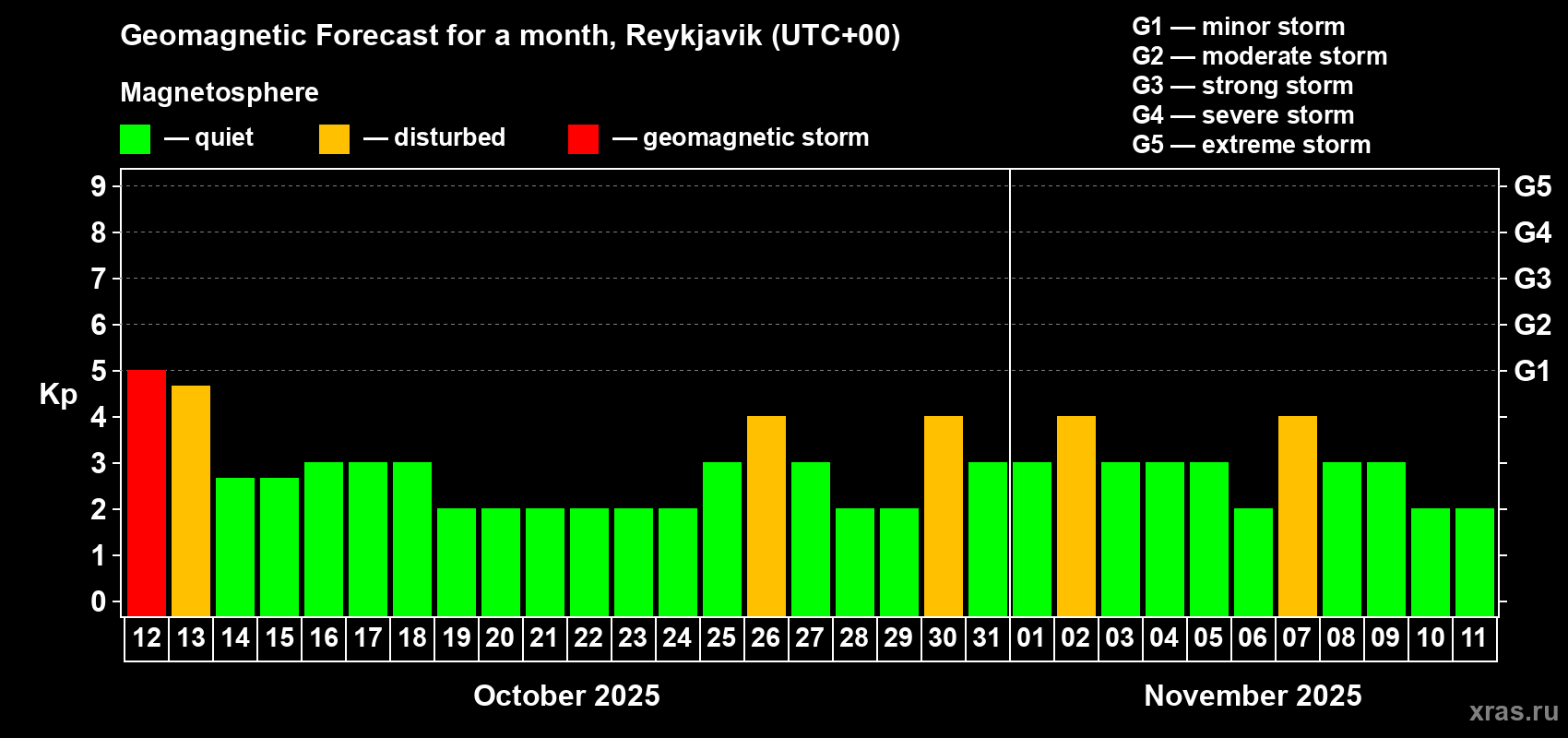Select the yellow bar for November 07
Image resolution: width=1568 pixels, height=738 pixels.
(1298, 516)
